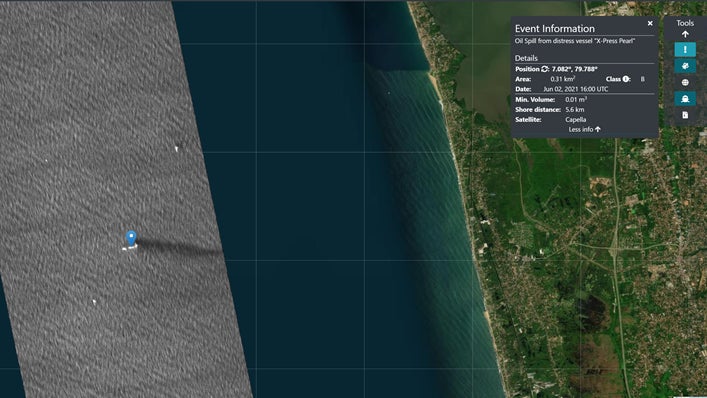
Task: Toggle the exclamation alert events tool
Action: tap(685, 50)
